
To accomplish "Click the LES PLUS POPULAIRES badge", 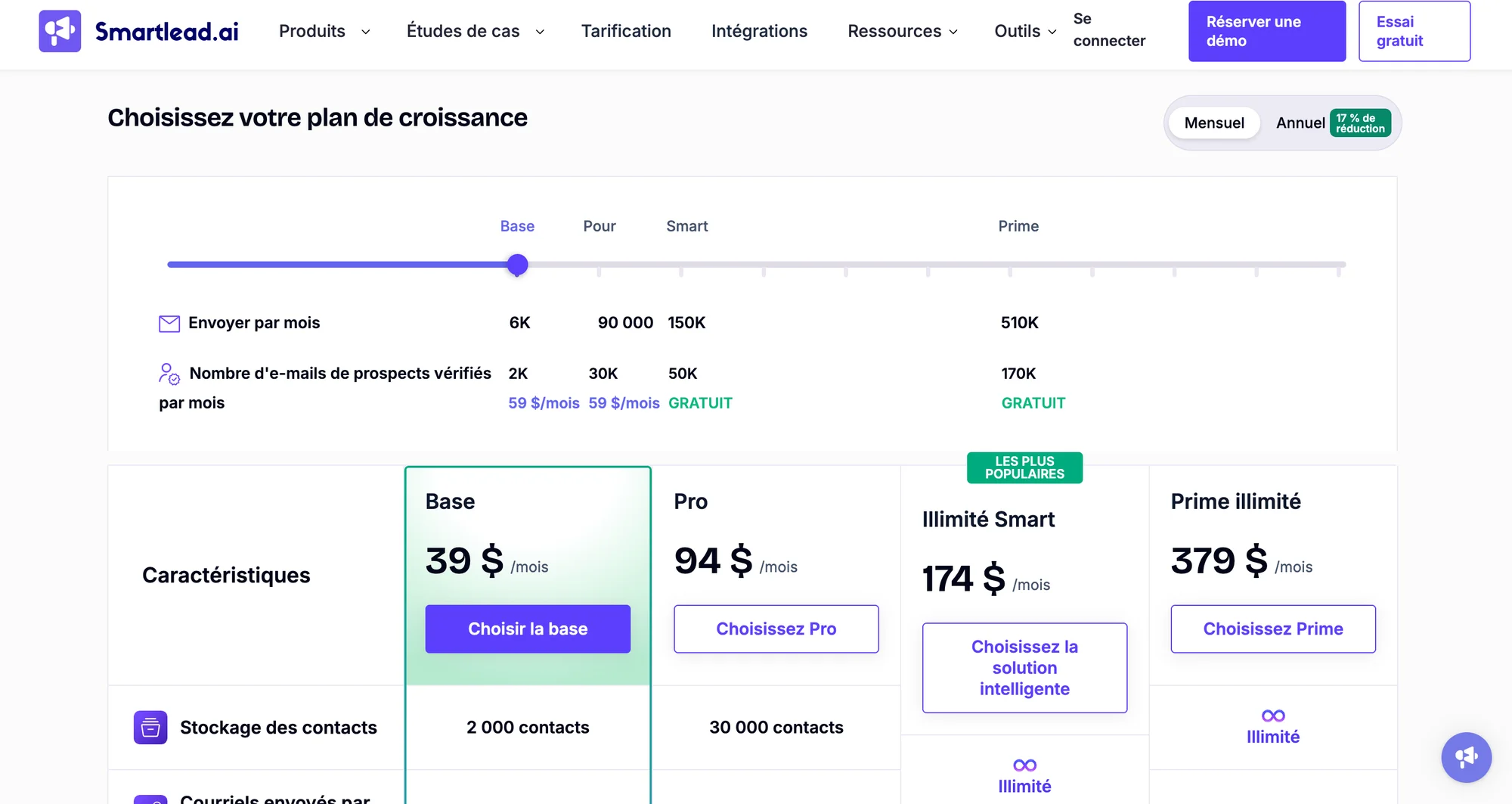I will click(1024, 467).
